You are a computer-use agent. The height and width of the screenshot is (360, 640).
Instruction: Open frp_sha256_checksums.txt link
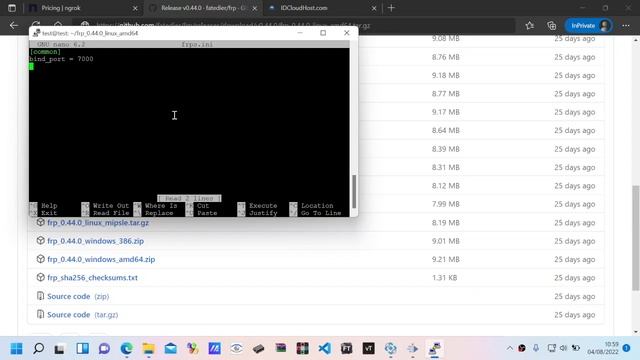[x=92, y=278]
